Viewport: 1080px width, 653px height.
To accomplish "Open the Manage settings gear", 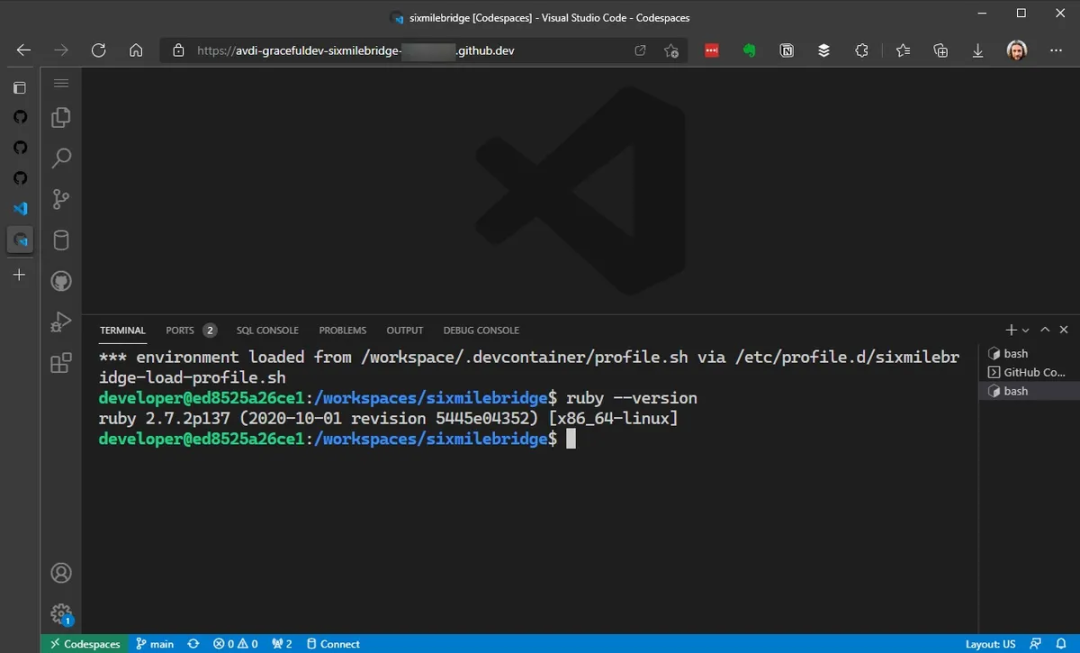I will [61, 613].
